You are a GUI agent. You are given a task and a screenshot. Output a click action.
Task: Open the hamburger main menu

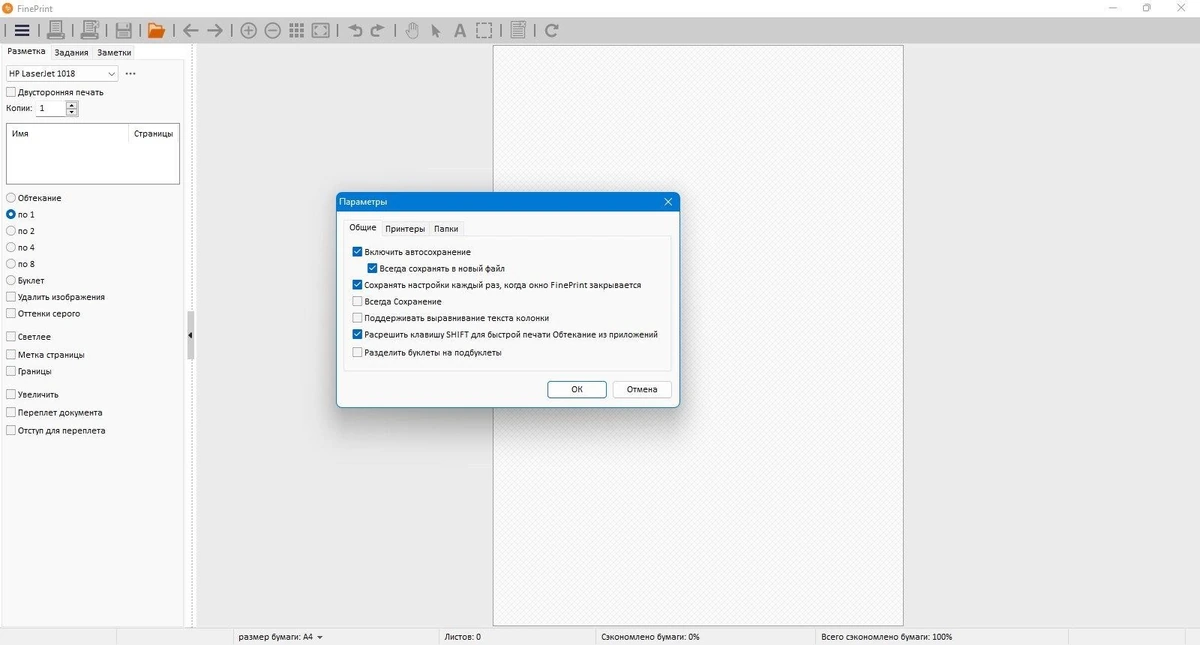coord(21,30)
